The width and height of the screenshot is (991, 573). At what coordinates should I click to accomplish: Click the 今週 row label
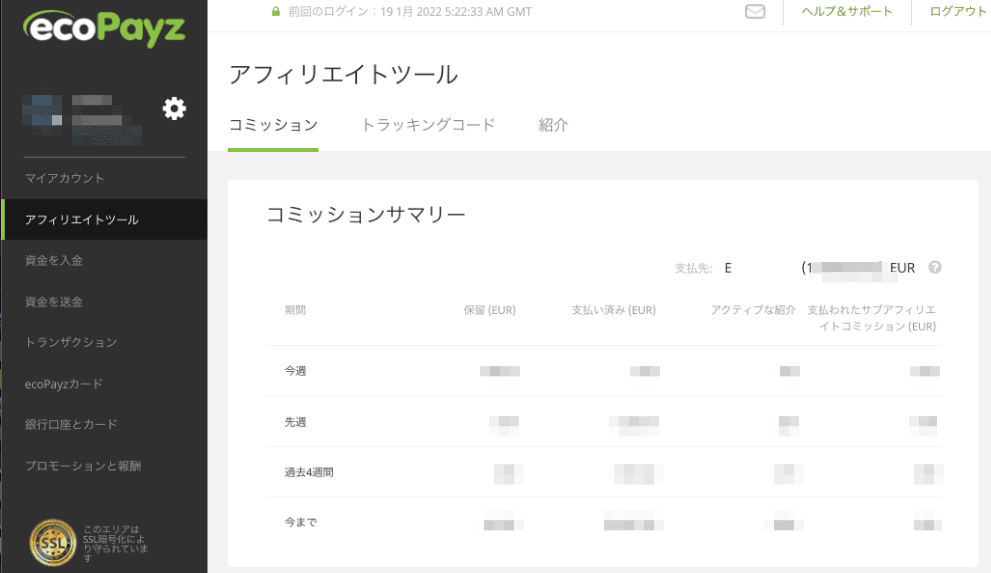pyautogui.click(x=295, y=371)
